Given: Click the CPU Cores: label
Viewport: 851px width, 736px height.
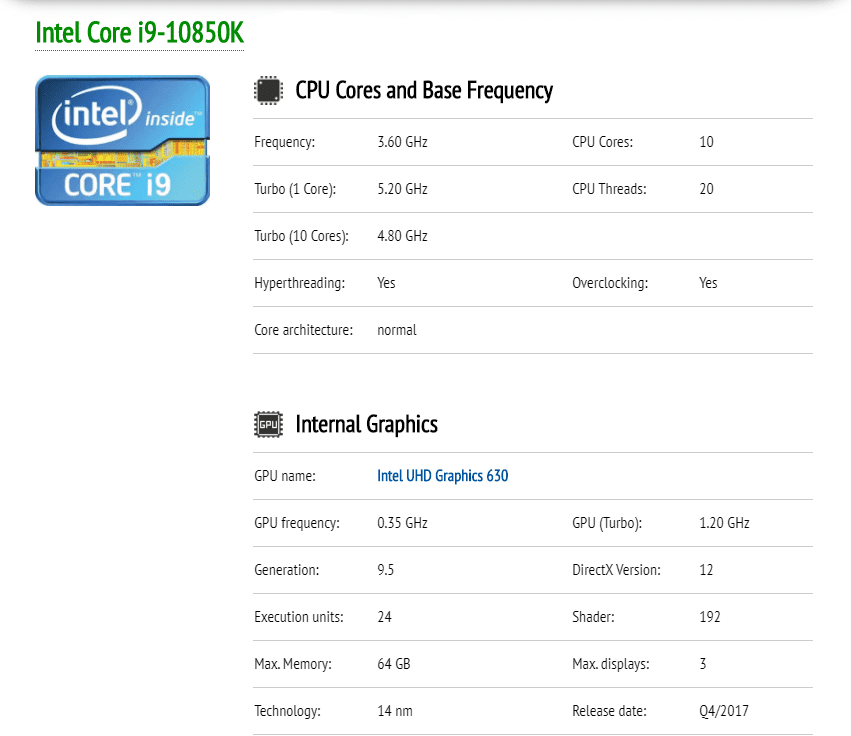Looking at the screenshot, I should [602, 142].
